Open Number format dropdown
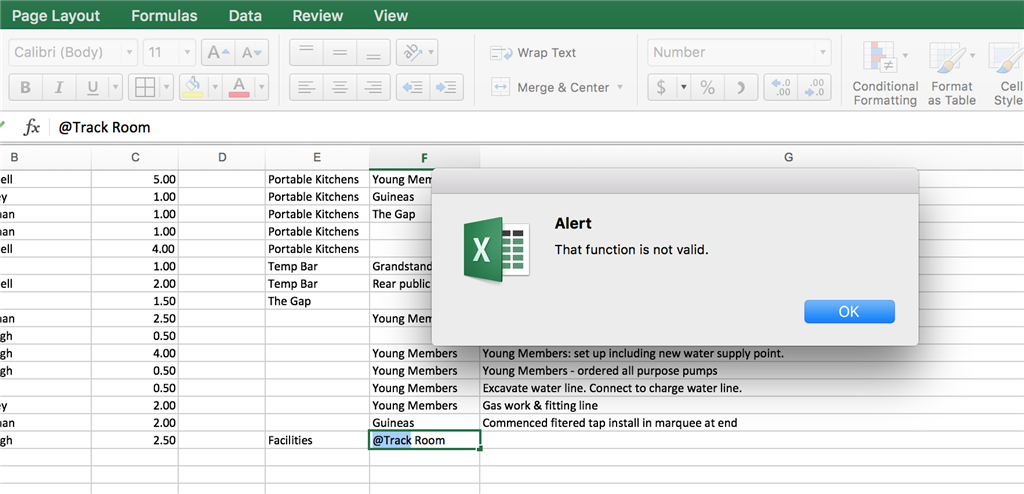1024x494 pixels. [739, 52]
